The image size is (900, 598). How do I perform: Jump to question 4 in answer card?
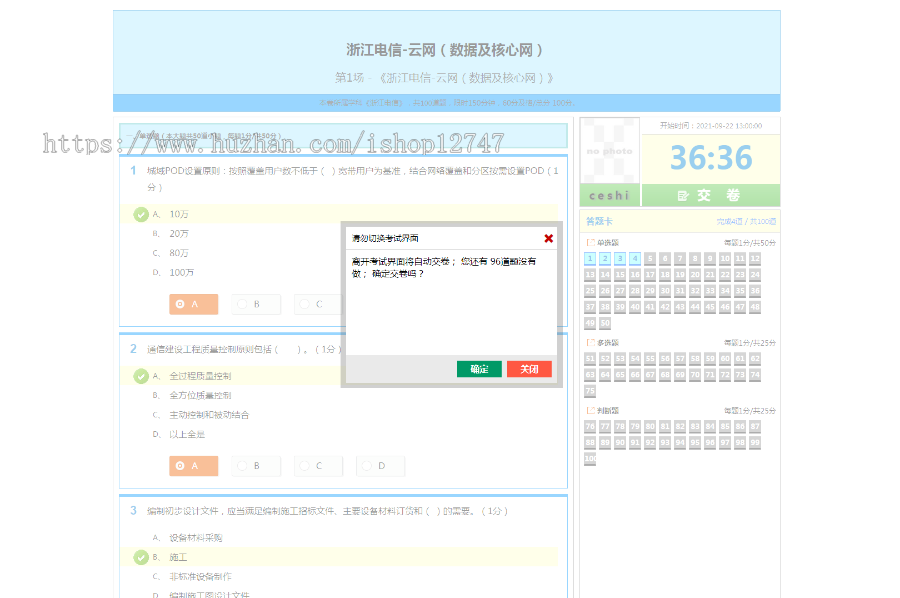pos(635,259)
